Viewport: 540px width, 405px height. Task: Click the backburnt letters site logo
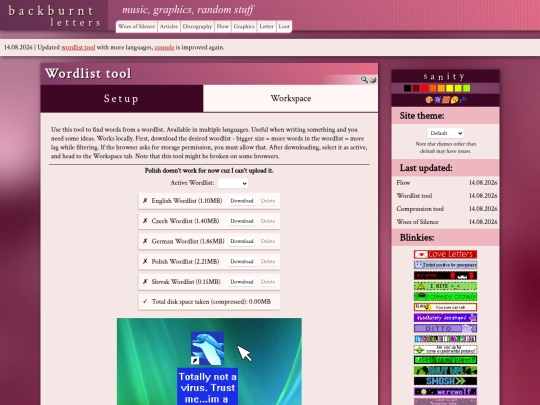pyautogui.click(x=54, y=16)
